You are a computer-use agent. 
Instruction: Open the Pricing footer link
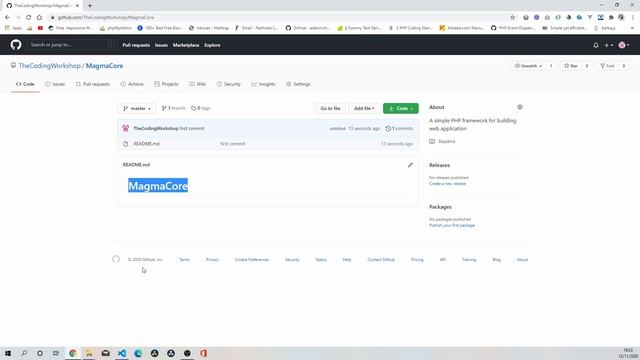click(417, 260)
